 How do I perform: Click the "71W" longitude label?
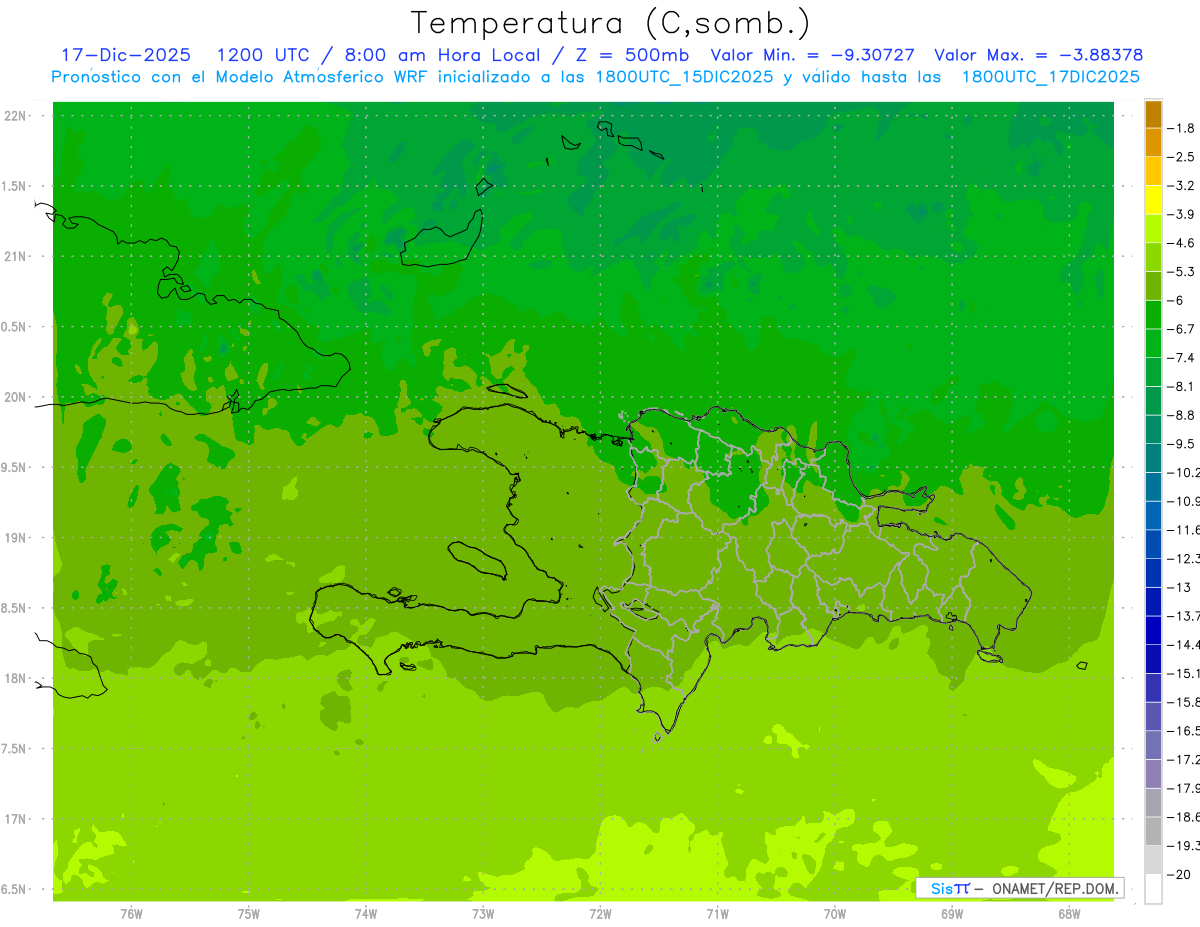coord(717,914)
